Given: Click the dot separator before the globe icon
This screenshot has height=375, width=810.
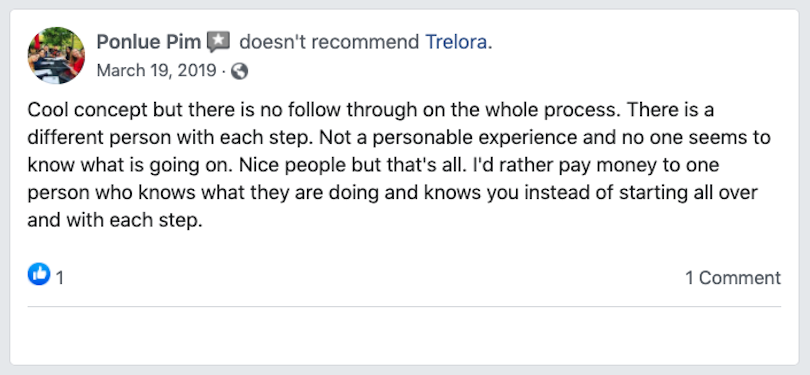Looking at the screenshot, I should click(x=223, y=71).
